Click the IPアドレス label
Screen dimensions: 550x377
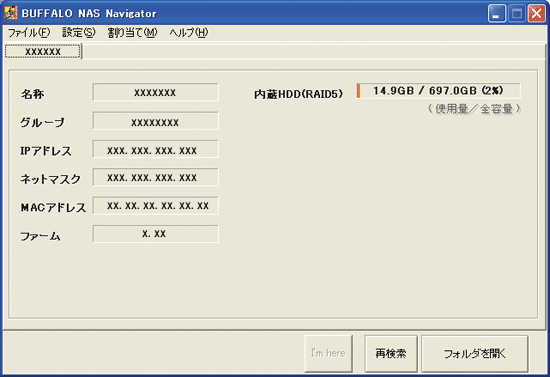[x=46, y=151]
